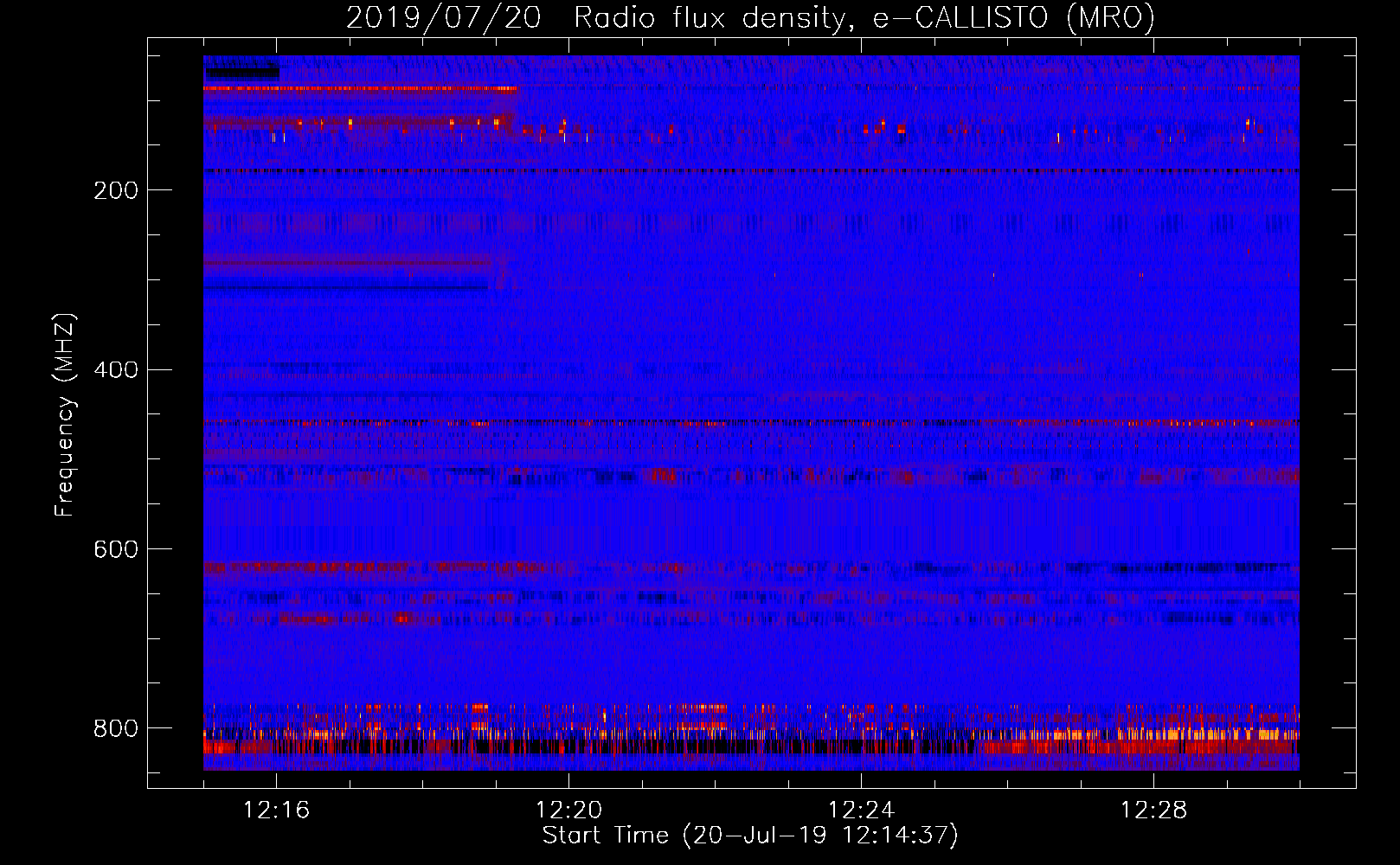
Task: Click the 400 MHz frequency tick label
Action: pos(116,370)
